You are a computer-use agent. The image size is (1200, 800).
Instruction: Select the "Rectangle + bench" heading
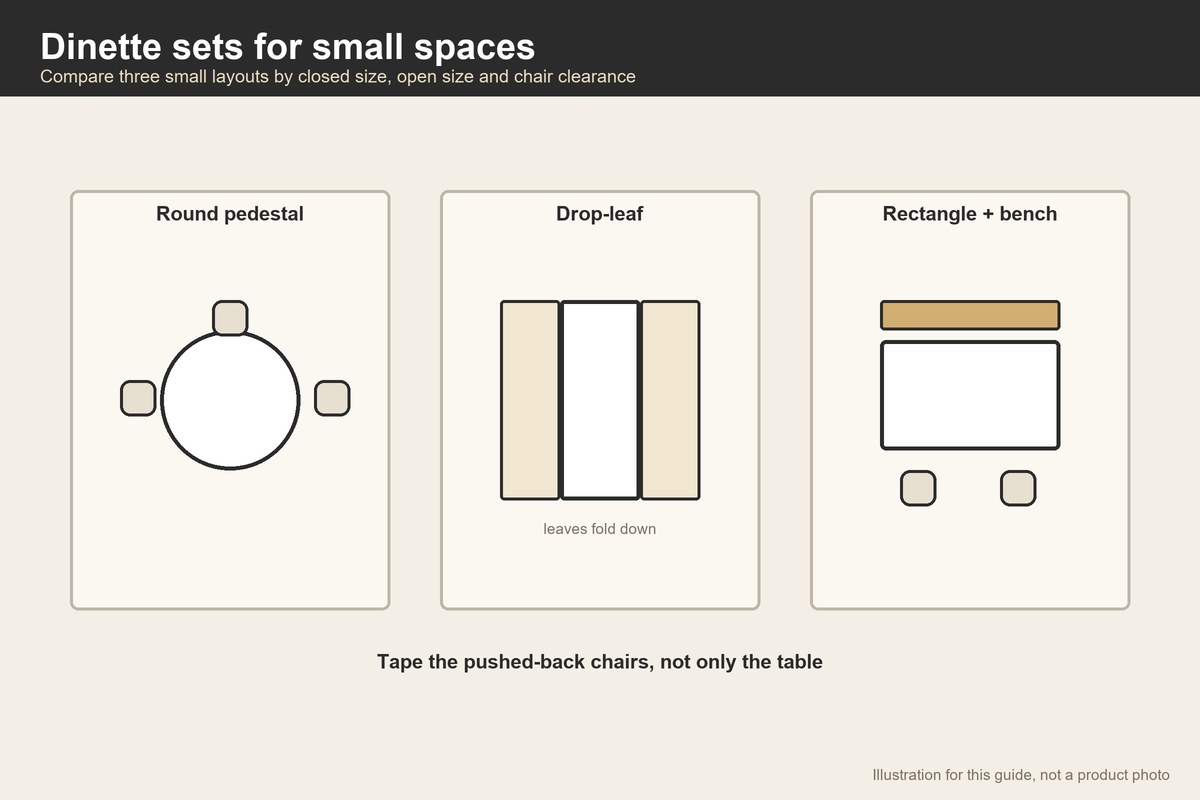click(x=970, y=214)
